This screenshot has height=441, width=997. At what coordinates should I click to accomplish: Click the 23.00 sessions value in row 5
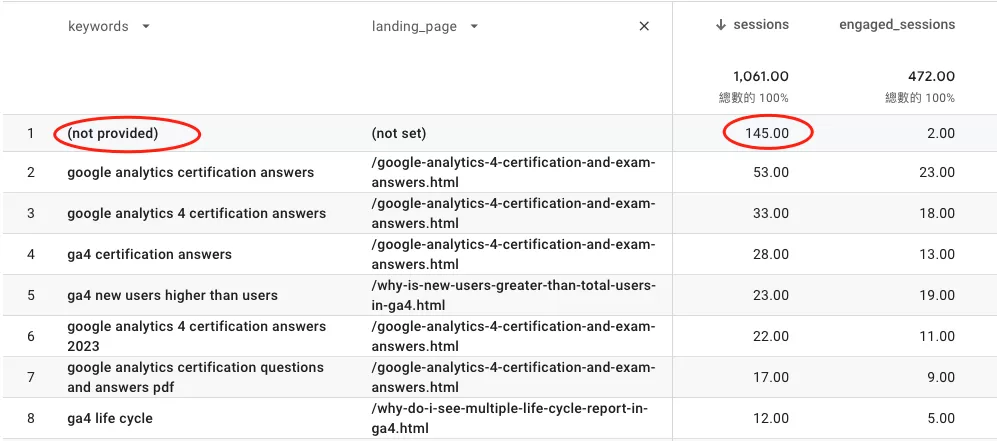tap(771, 295)
